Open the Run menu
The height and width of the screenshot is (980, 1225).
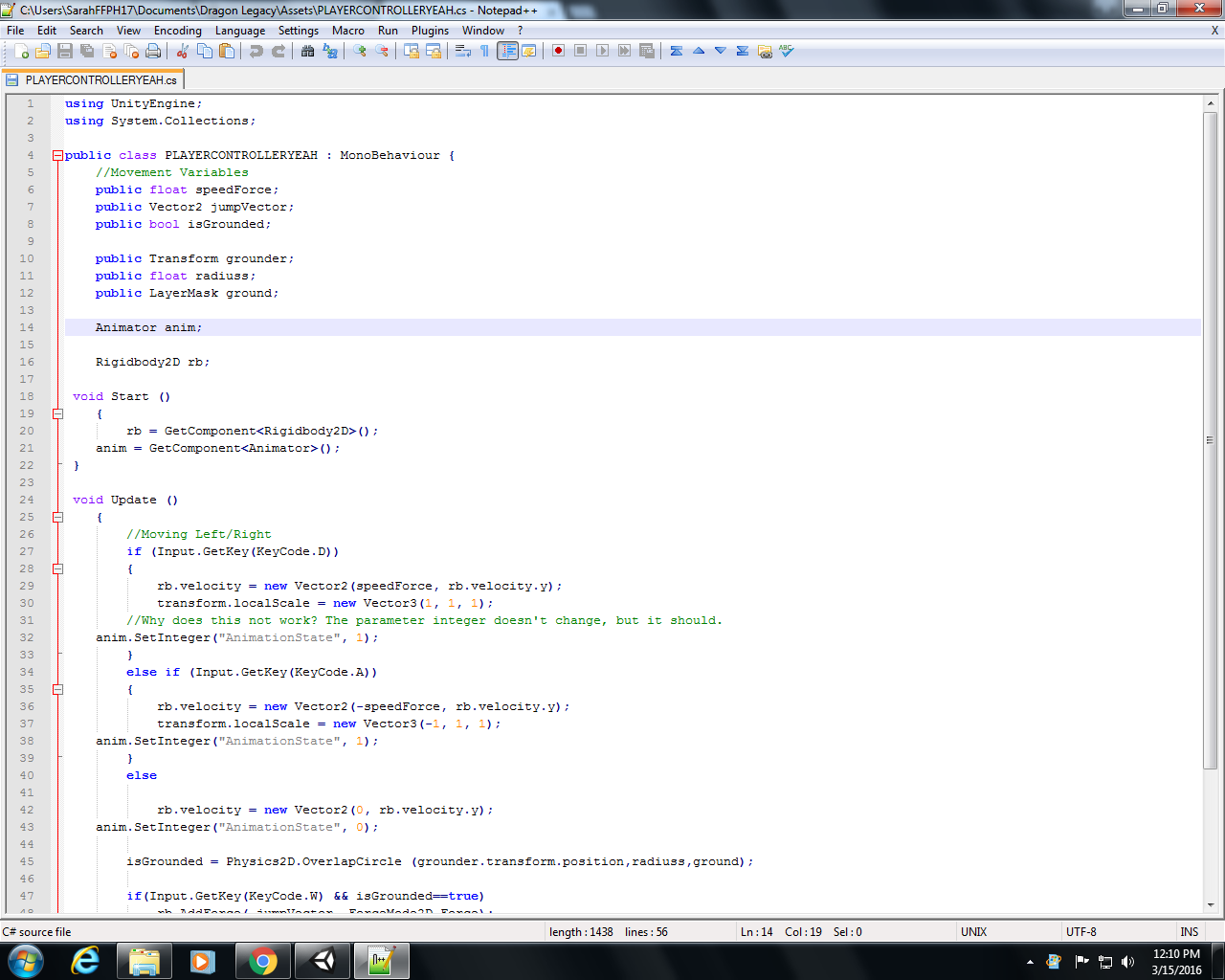(x=388, y=31)
